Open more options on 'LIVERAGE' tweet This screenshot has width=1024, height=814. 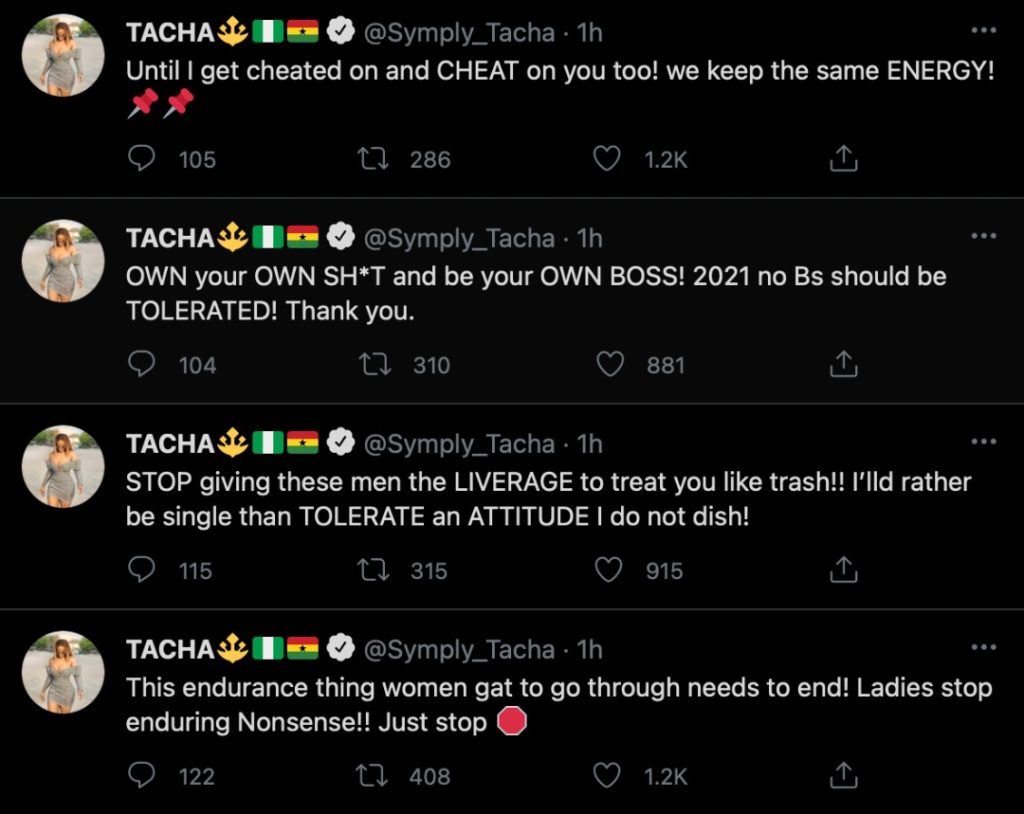(984, 441)
